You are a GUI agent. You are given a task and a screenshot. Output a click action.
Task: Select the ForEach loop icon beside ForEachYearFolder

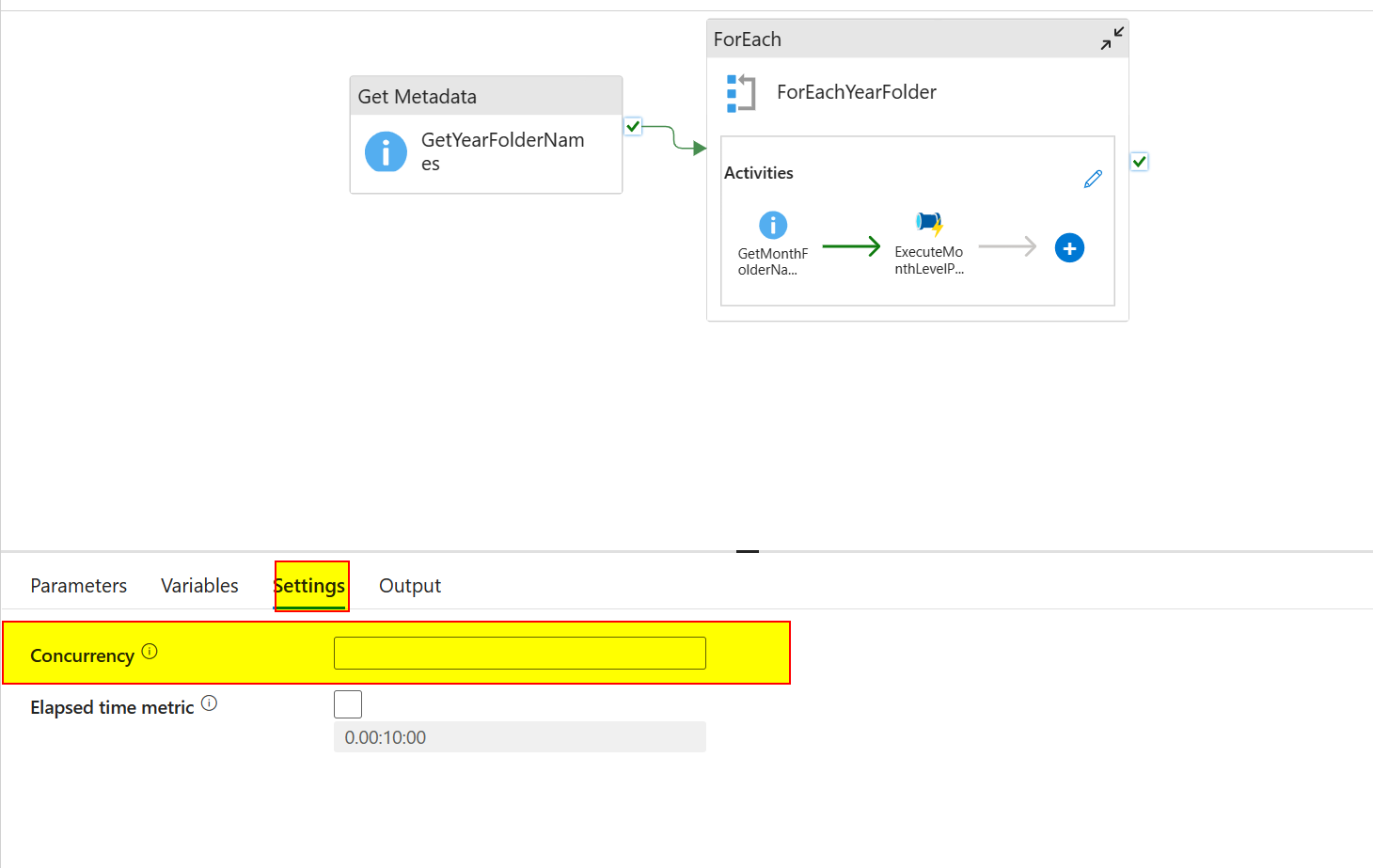point(742,92)
